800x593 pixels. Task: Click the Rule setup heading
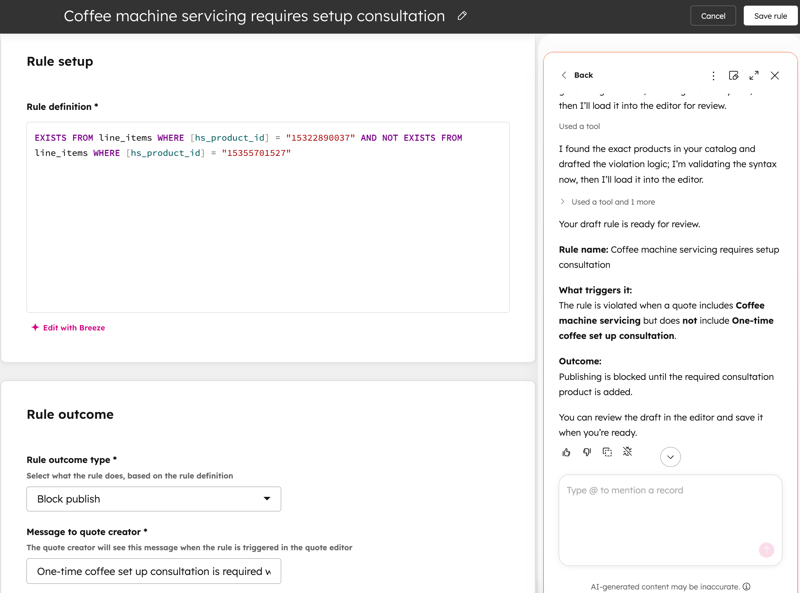pos(60,61)
